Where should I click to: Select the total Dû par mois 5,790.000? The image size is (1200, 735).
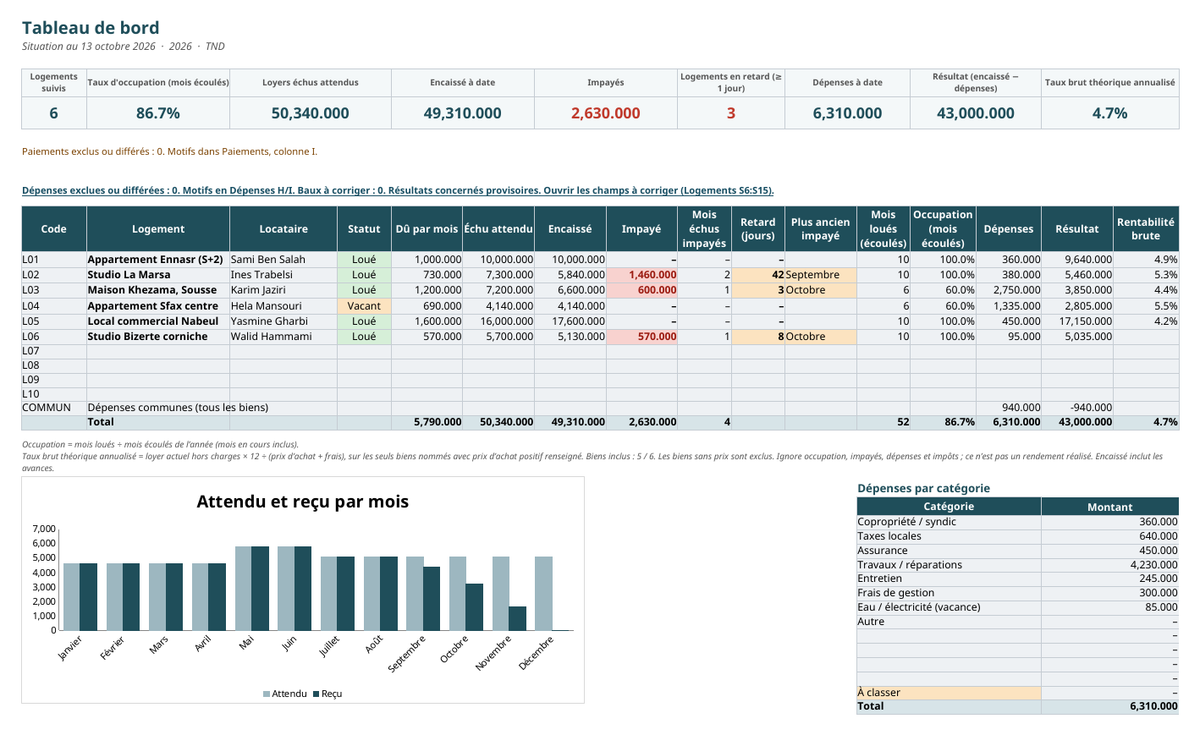pos(426,422)
